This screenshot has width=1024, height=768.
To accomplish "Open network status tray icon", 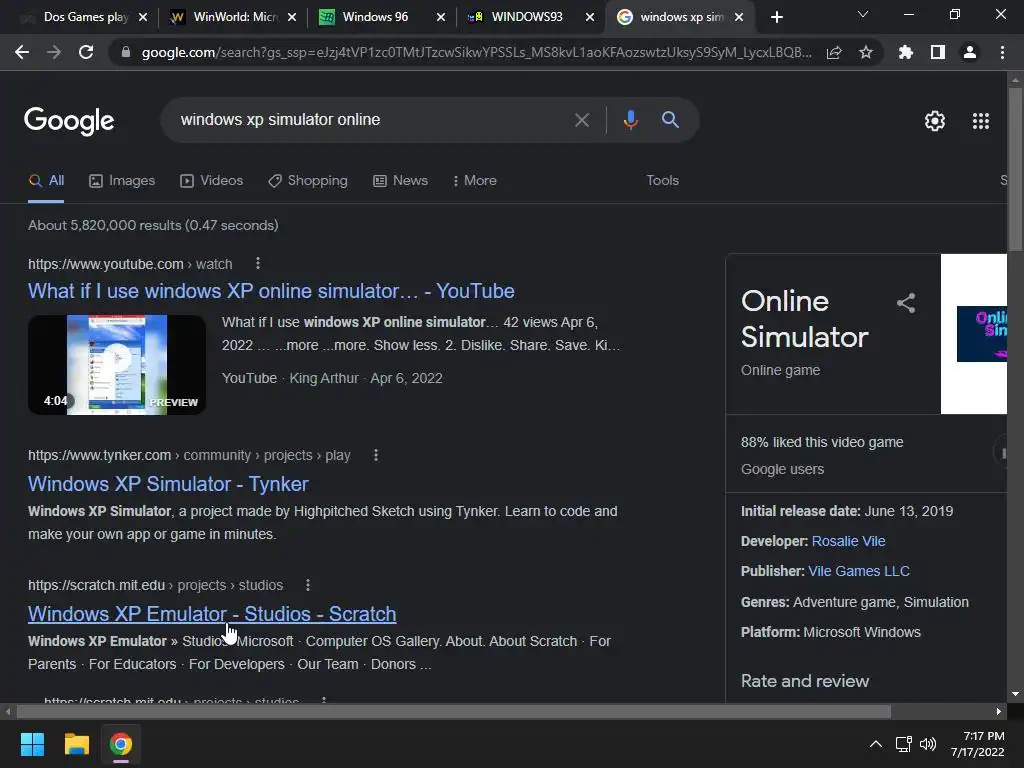I will click(x=903, y=744).
